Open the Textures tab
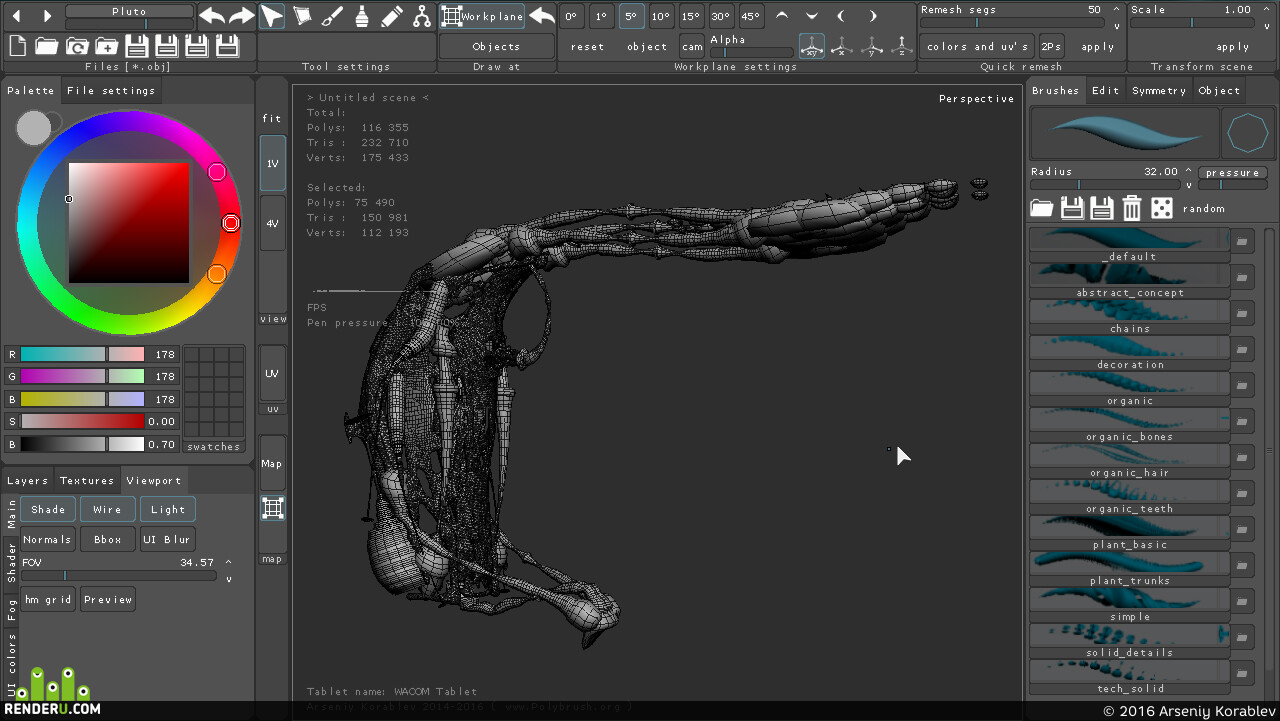 tap(87, 481)
